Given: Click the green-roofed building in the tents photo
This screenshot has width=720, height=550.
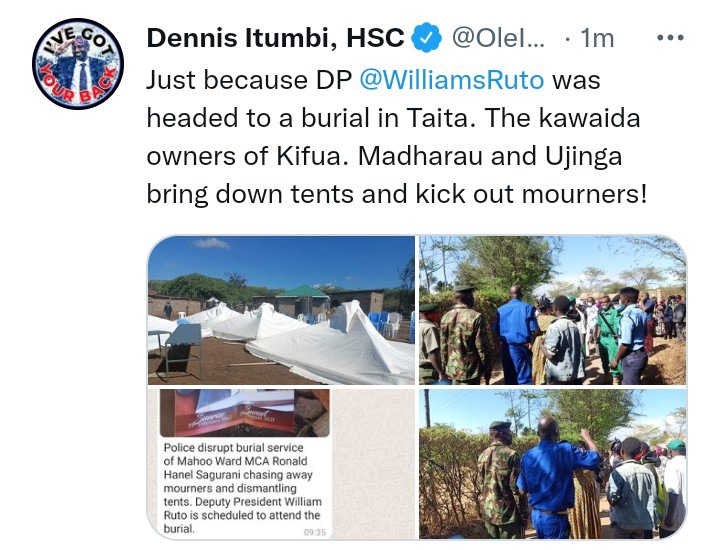Looking at the screenshot, I should tap(303, 300).
